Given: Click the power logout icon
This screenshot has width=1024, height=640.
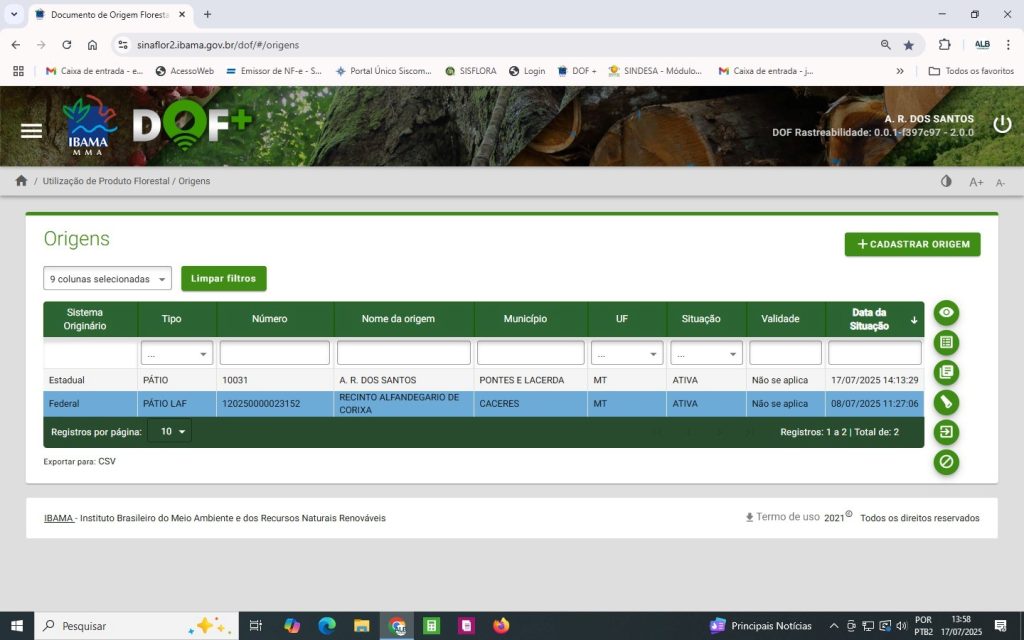Looking at the screenshot, I should (x=1001, y=125).
